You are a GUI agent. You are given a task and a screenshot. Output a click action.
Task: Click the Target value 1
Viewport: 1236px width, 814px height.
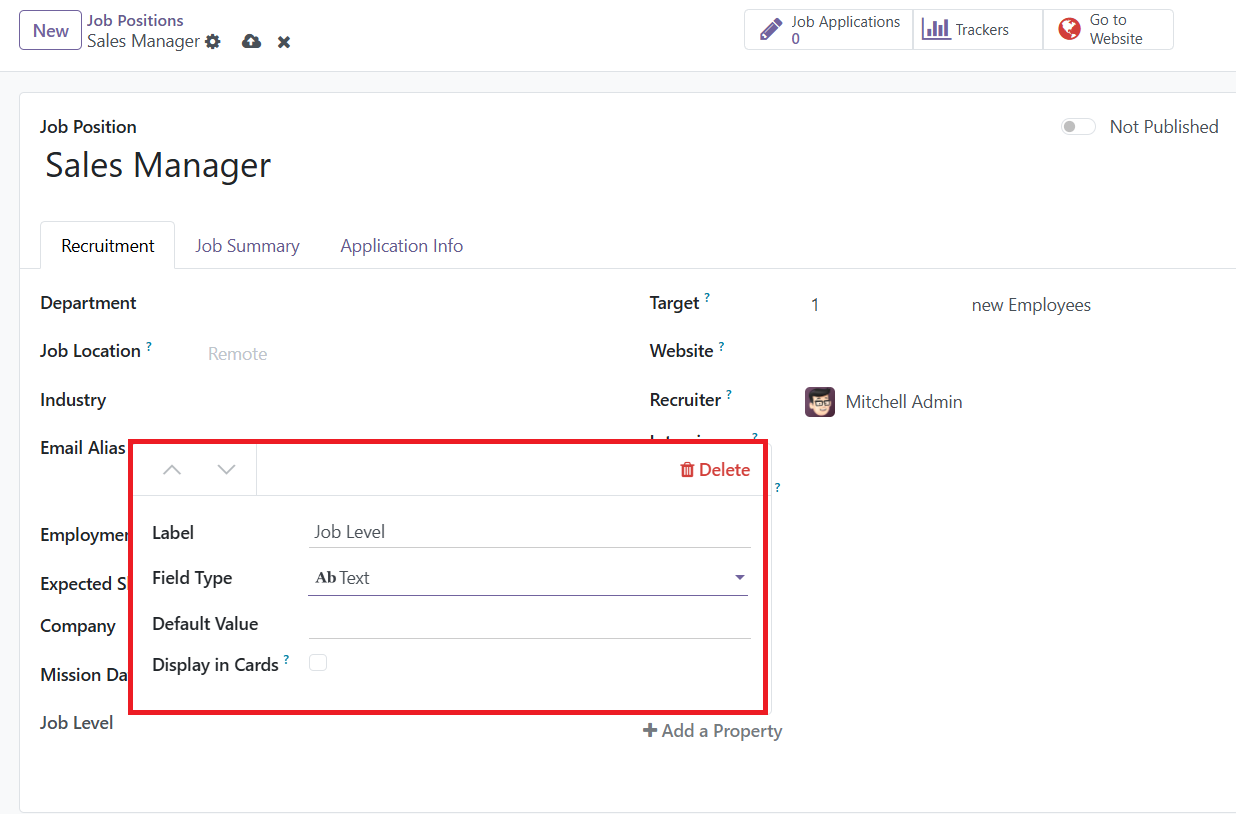tap(815, 305)
